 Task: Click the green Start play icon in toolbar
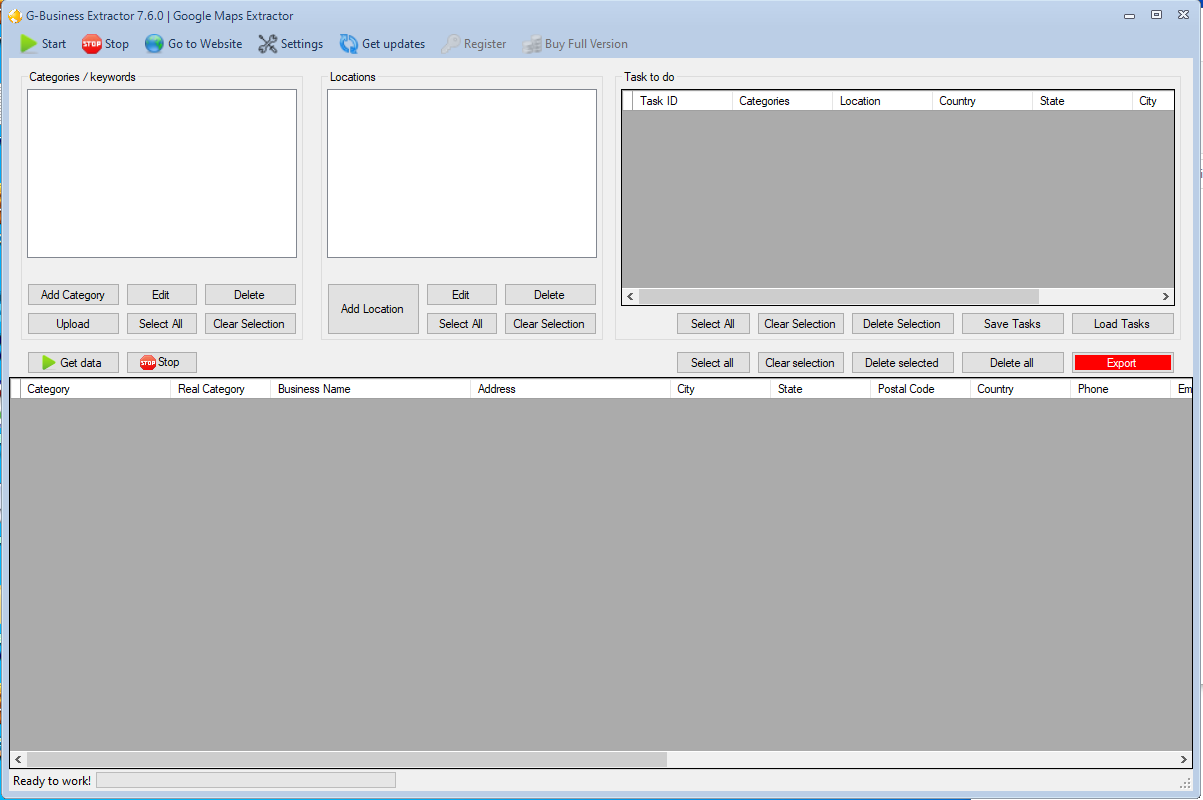(x=28, y=44)
